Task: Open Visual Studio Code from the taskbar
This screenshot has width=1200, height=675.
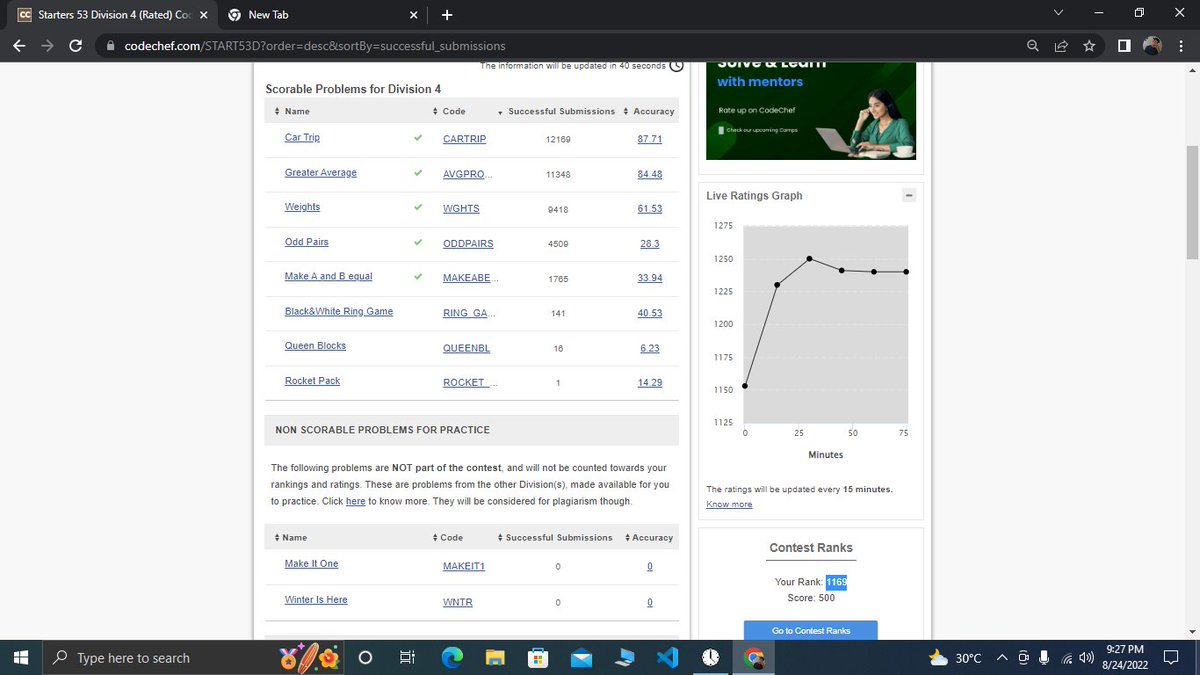Action: pos(668,657)
